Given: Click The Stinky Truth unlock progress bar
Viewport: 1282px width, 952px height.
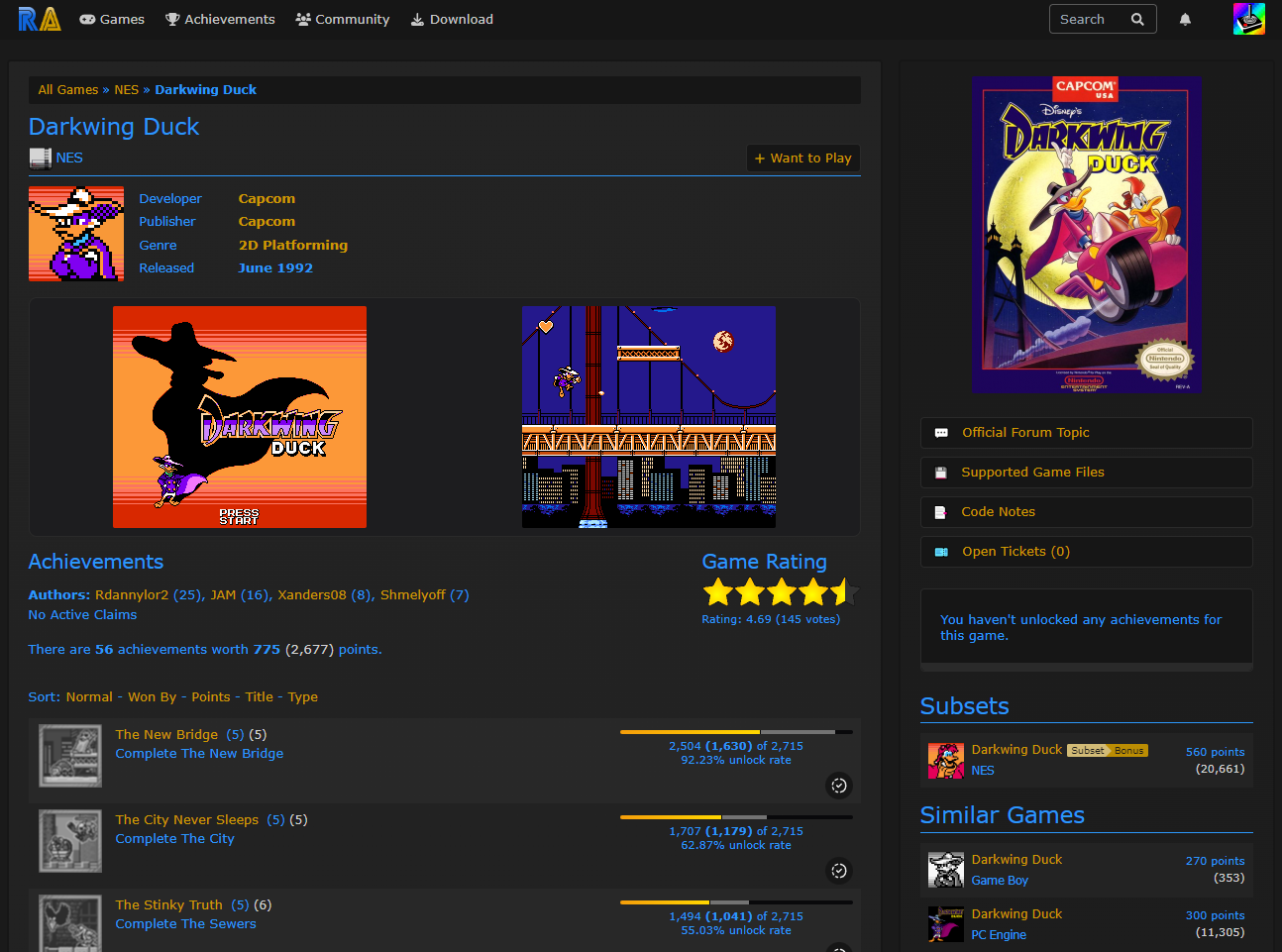Looking at the screenshot, I should (x=736, y=902).
